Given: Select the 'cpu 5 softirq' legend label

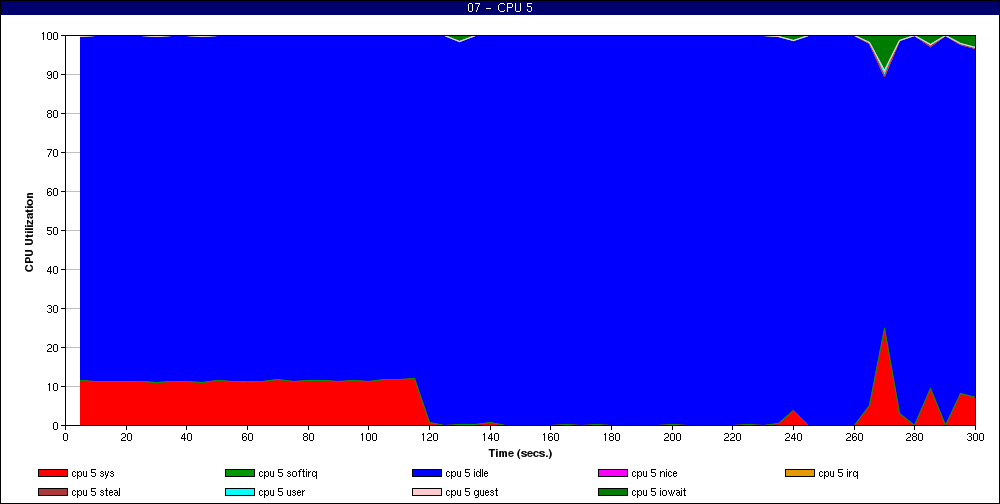Looking at the screenshot, I should (288, 473).
